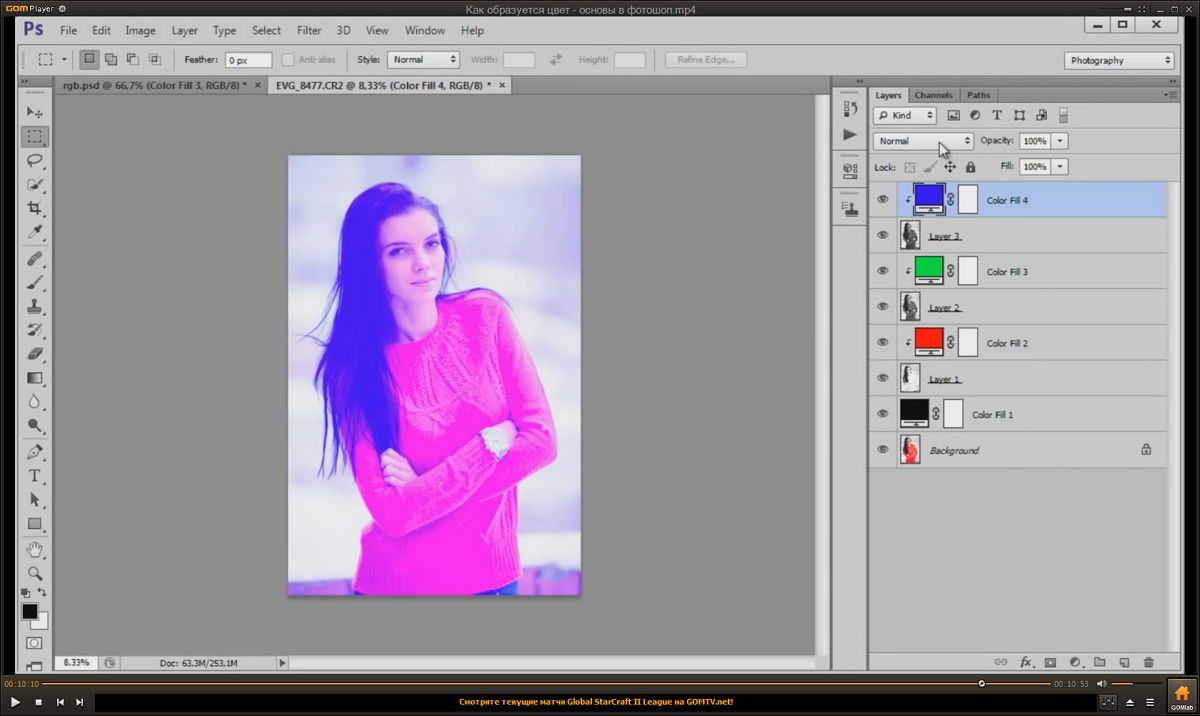Click the Feather input field
1200x716 pixels.
click(x=248, y=60)
